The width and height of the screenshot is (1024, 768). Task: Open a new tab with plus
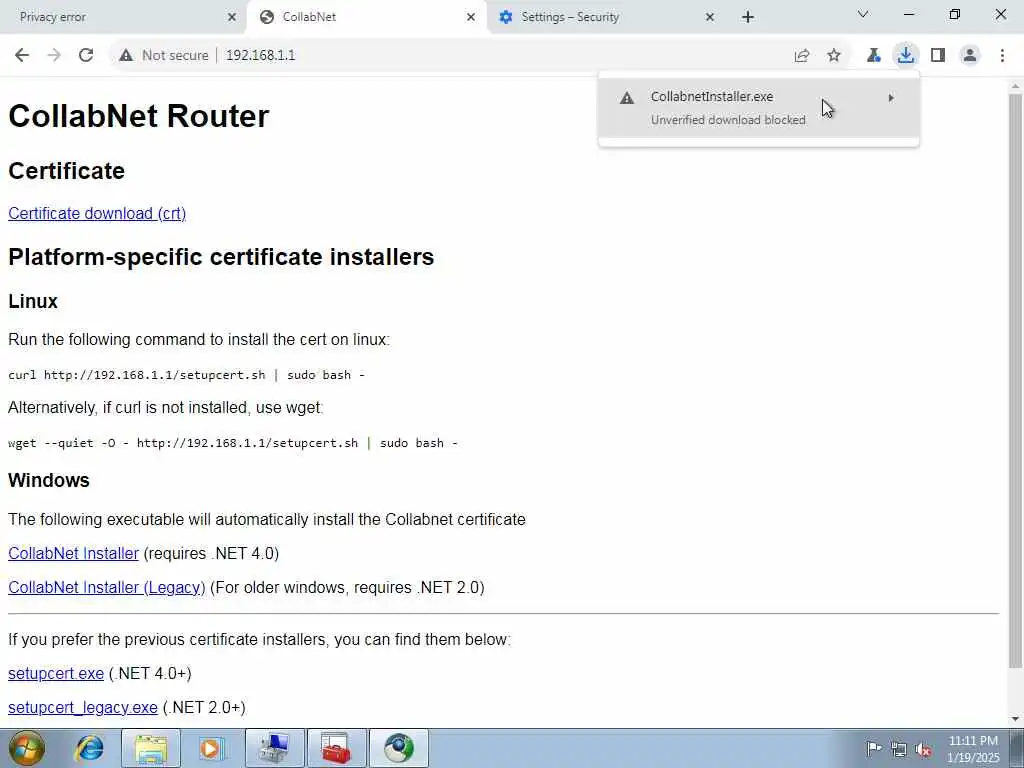pyautogui.click(x=748, y=17)
